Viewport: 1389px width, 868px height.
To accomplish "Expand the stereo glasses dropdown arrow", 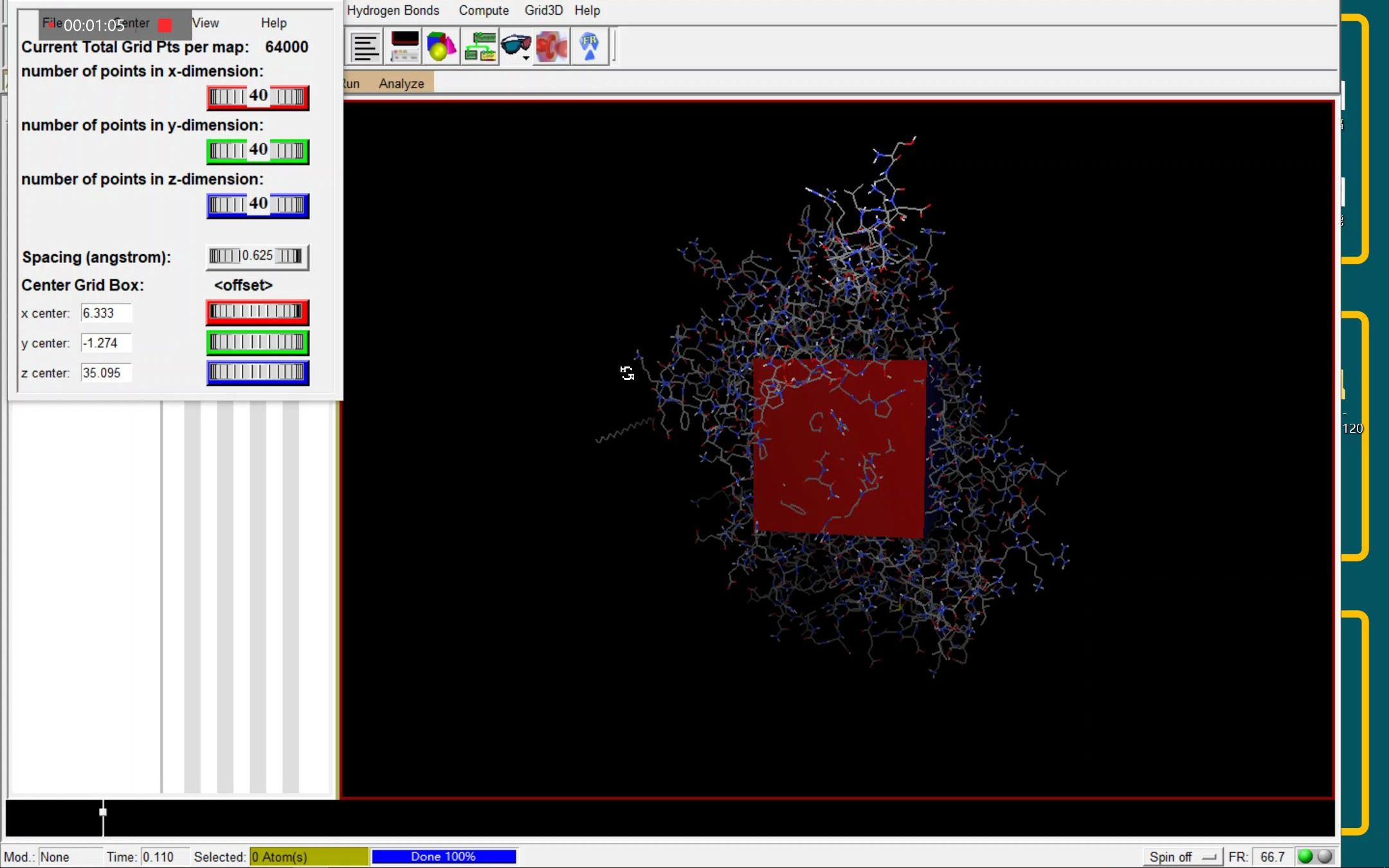I will pos(526,59).
